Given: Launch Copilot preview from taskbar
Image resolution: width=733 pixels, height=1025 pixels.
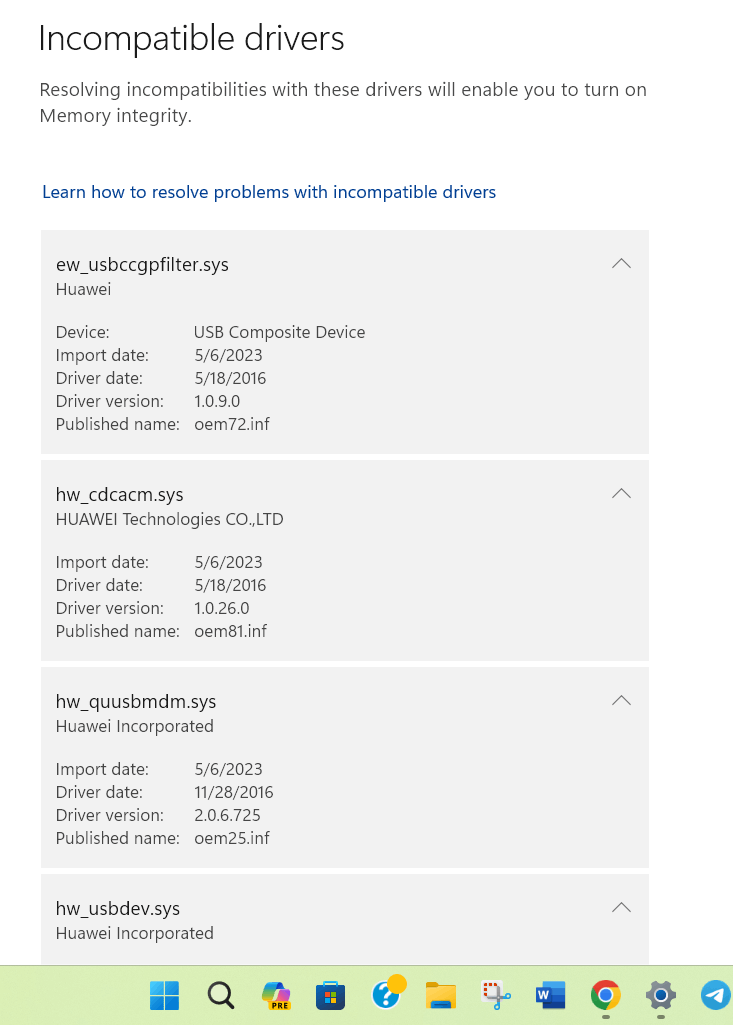Looking at the screenshot, I should coord(276,995).
